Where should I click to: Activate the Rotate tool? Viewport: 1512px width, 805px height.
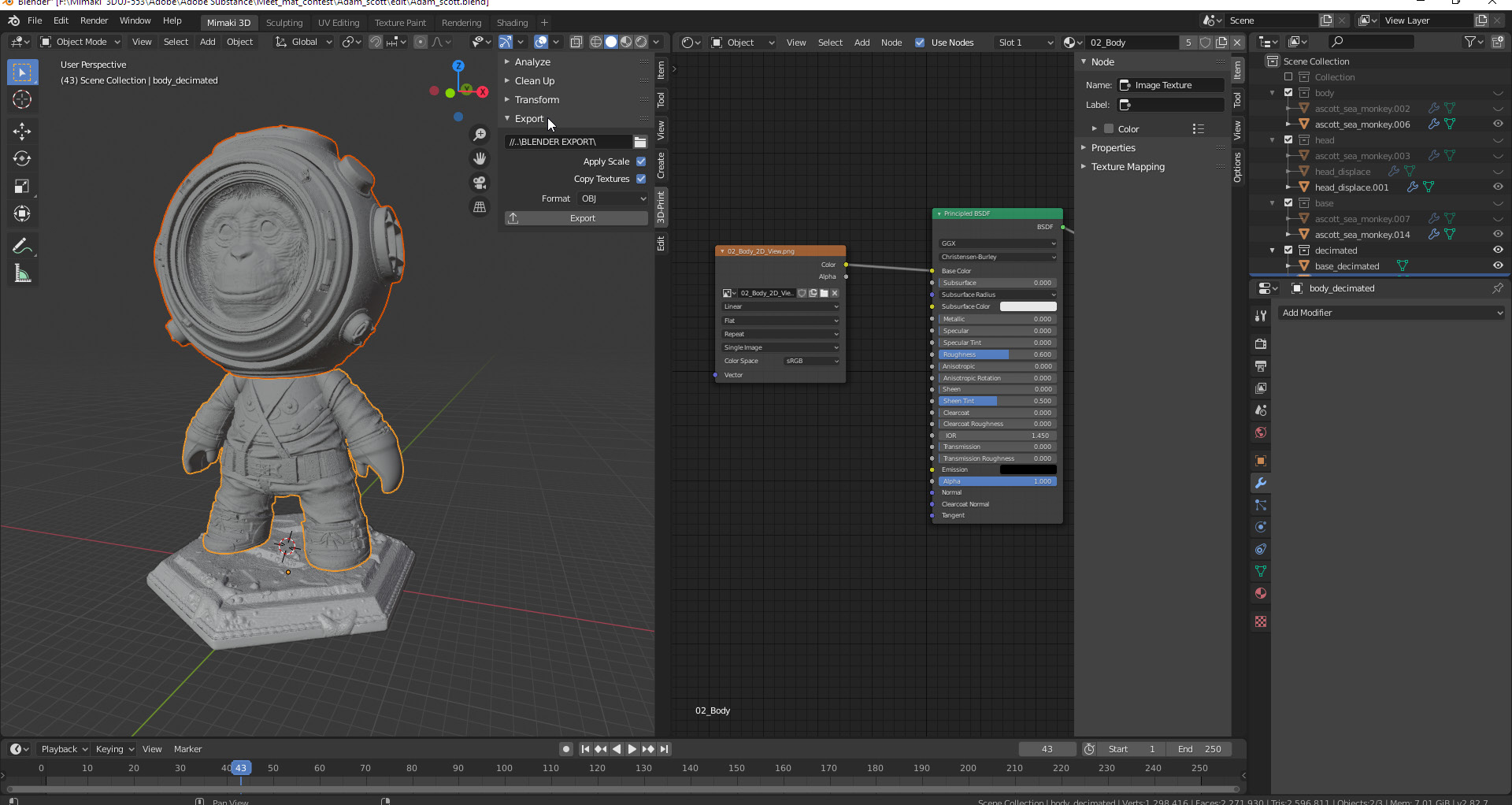tap(22, 159)
